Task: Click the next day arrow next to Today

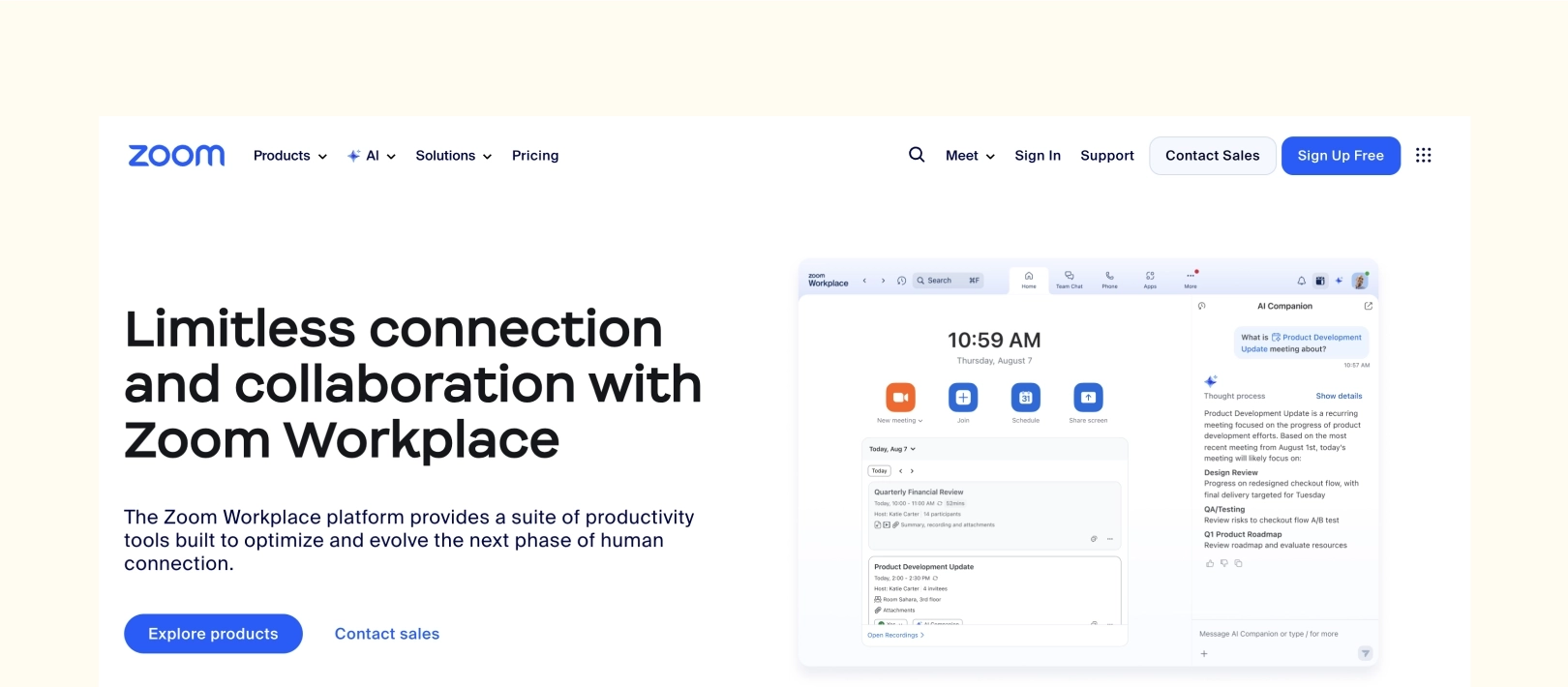Action: tap(912, 471)
